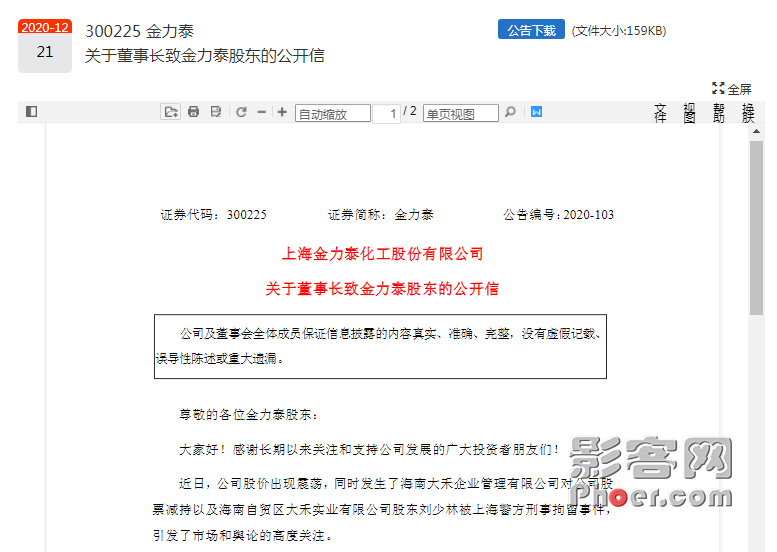Rotate the page with the rotate icon
The width and height of the screenshot is (777, 552).
click(241, 112)
